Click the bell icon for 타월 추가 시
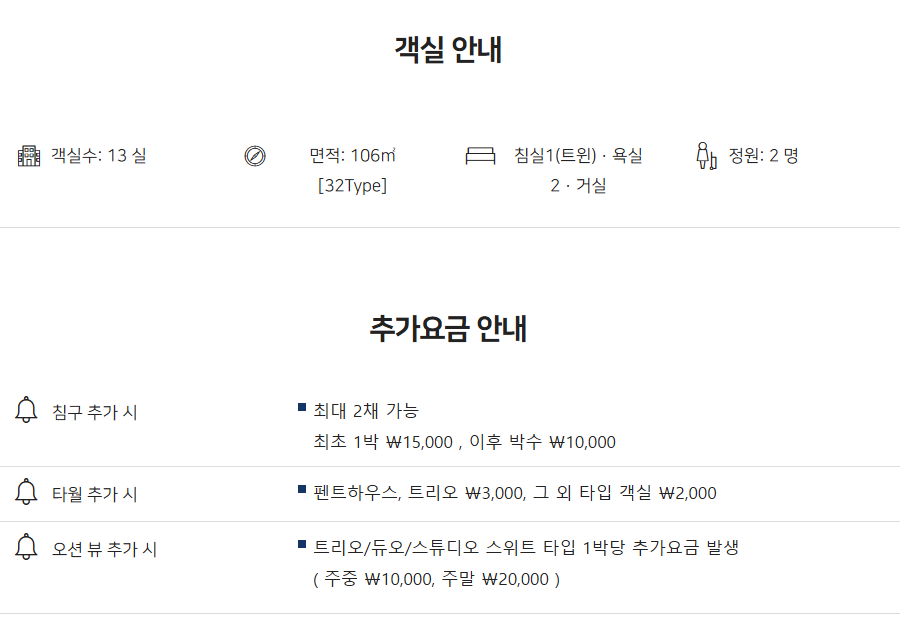Screen dimensions: 910x643 tap(27, 493)
